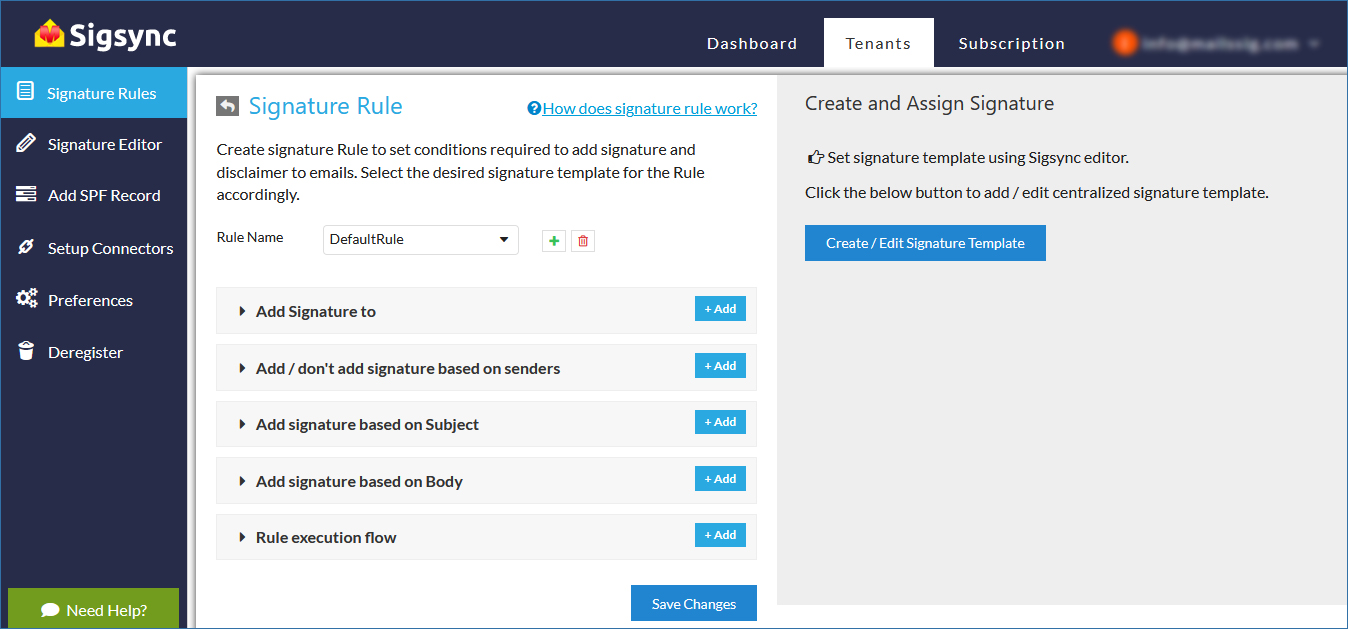Switch to the Dashboard tab
The height and width of the screenshot is (629, 1348).
click(751, 43)
